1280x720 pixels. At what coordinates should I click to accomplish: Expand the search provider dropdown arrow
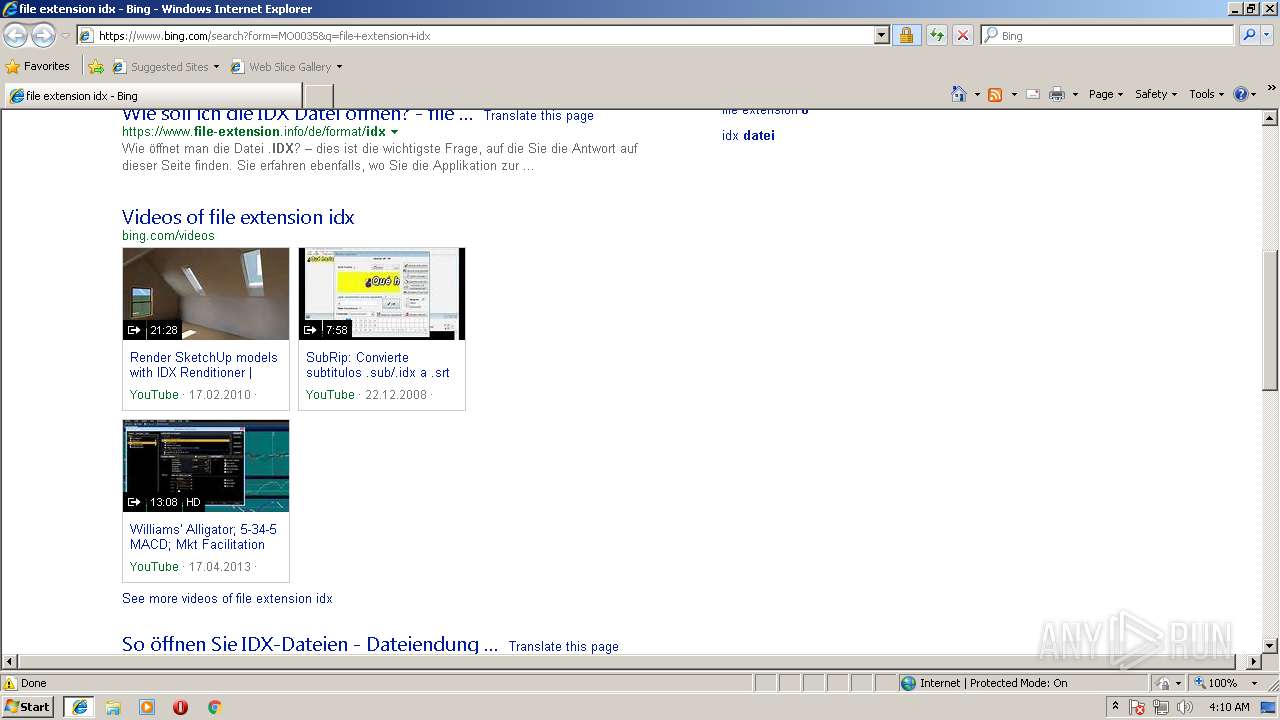(x=1267, y=35)
